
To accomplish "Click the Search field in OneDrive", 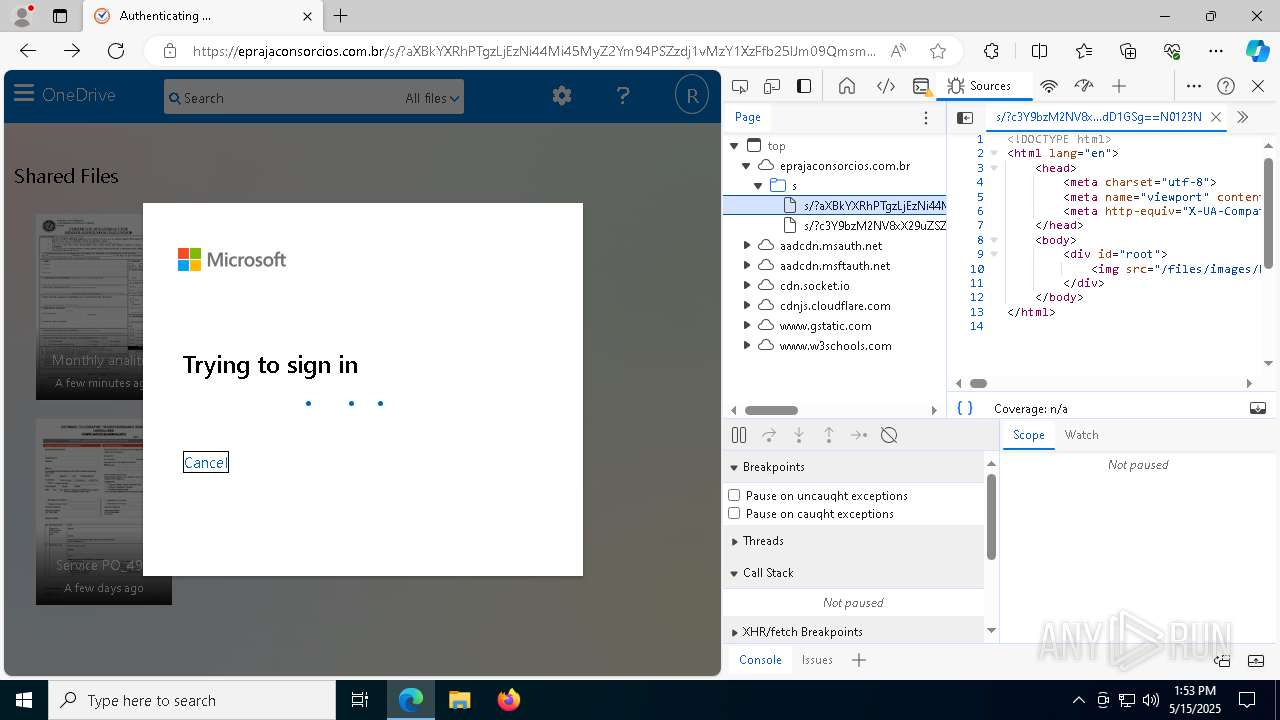I will (282, 98).
